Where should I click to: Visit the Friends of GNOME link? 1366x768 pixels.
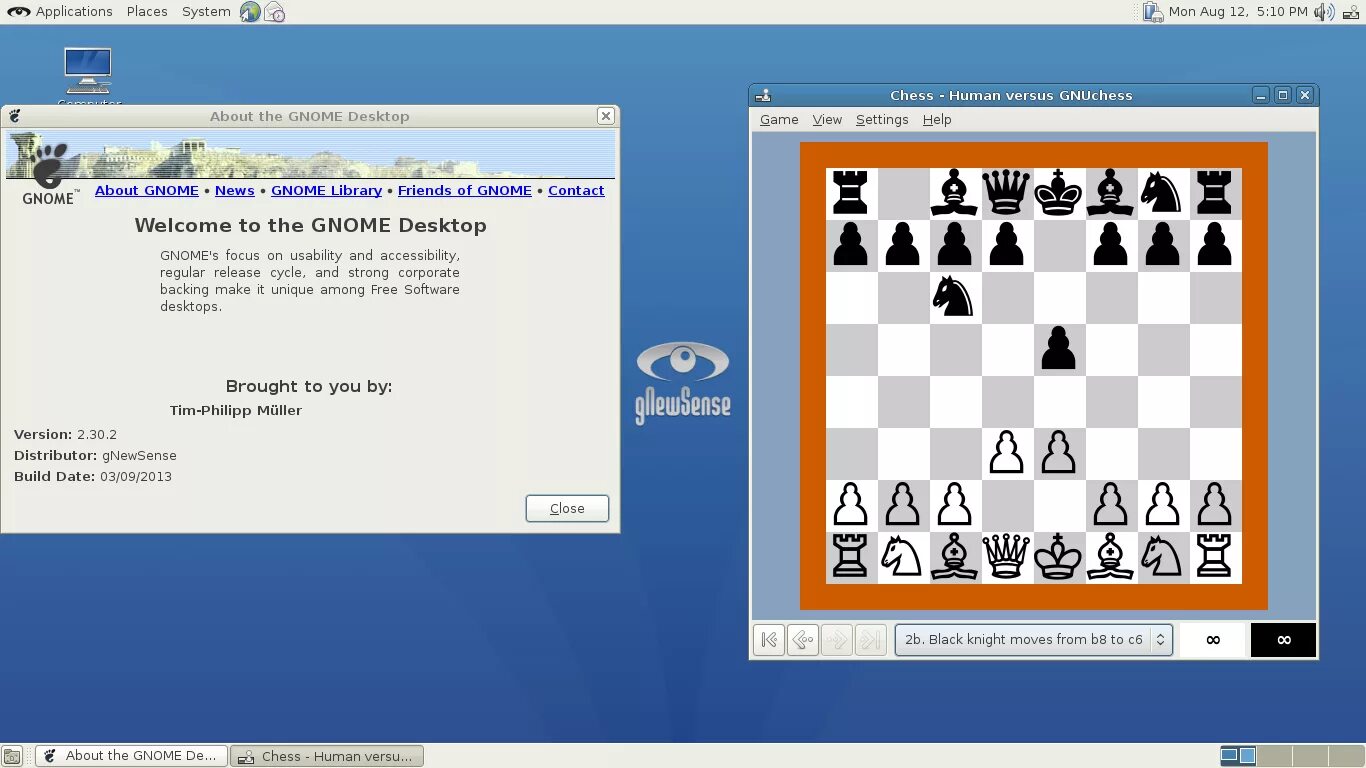point(465,190)
